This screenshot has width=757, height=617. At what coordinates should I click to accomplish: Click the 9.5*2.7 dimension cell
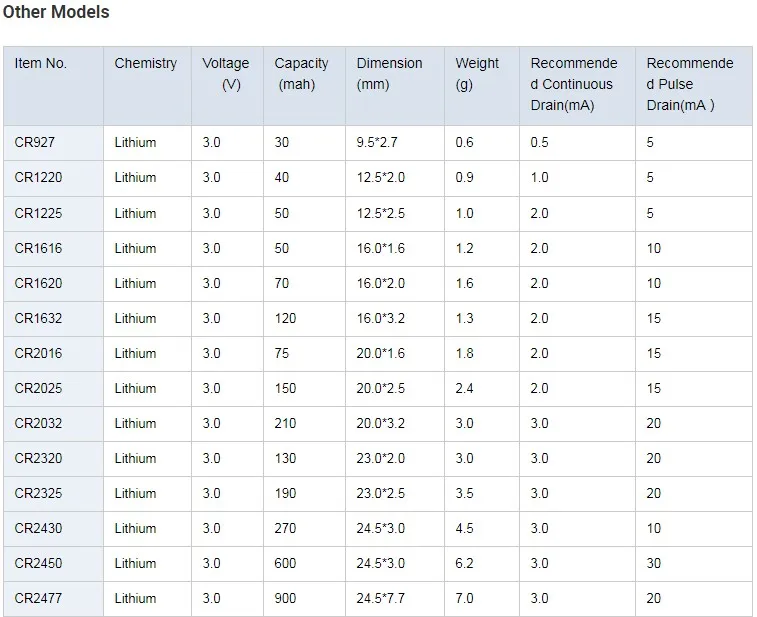[377, 143]
